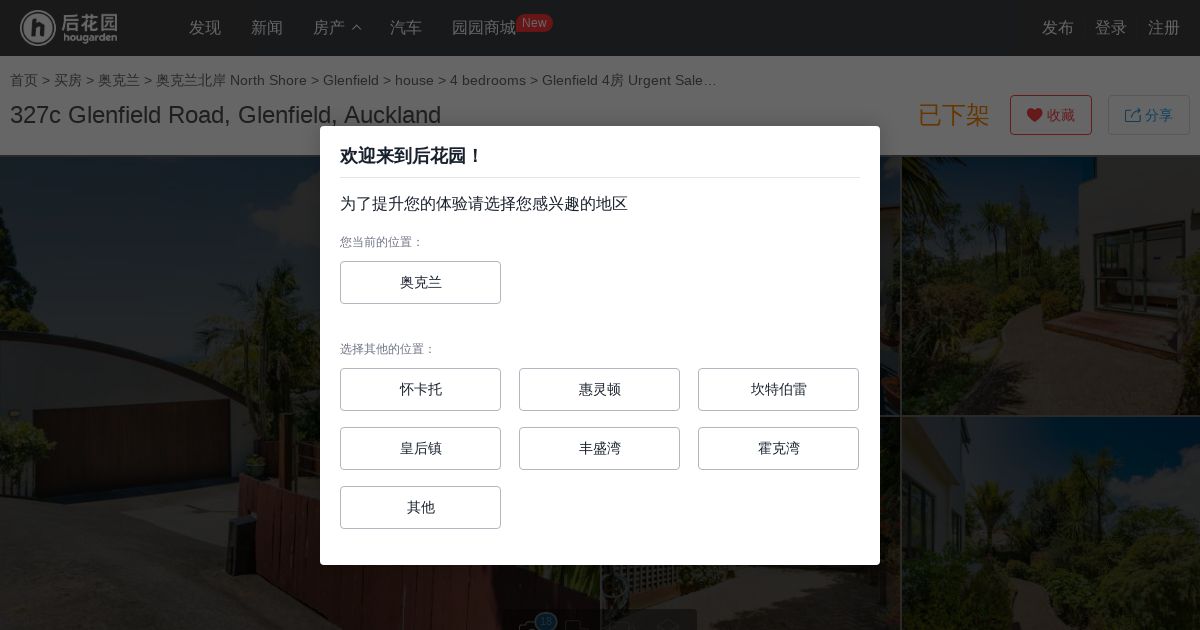
Task: Choose 霍克湾 region button
Action: [x=778, y=448]
